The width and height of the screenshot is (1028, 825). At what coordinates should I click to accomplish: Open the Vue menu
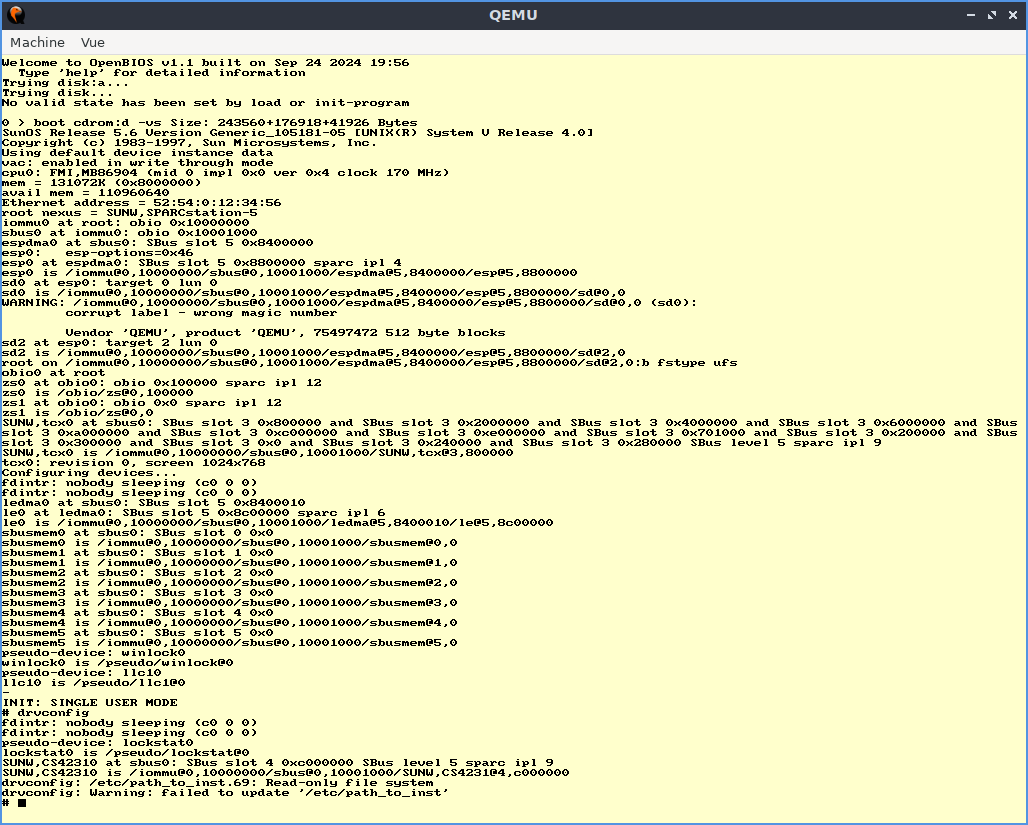(92, 43)
